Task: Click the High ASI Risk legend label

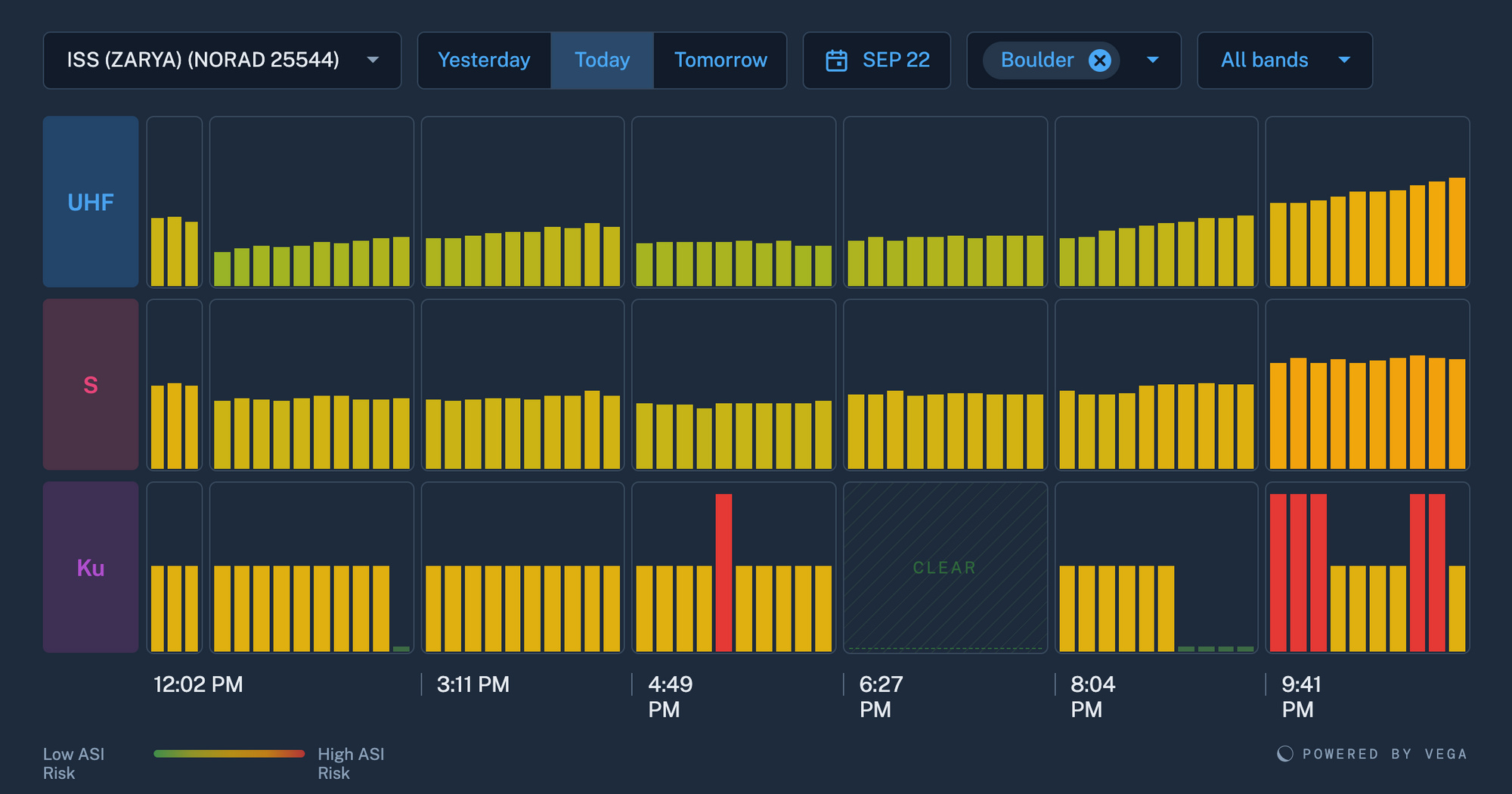Action: [351, 764]
